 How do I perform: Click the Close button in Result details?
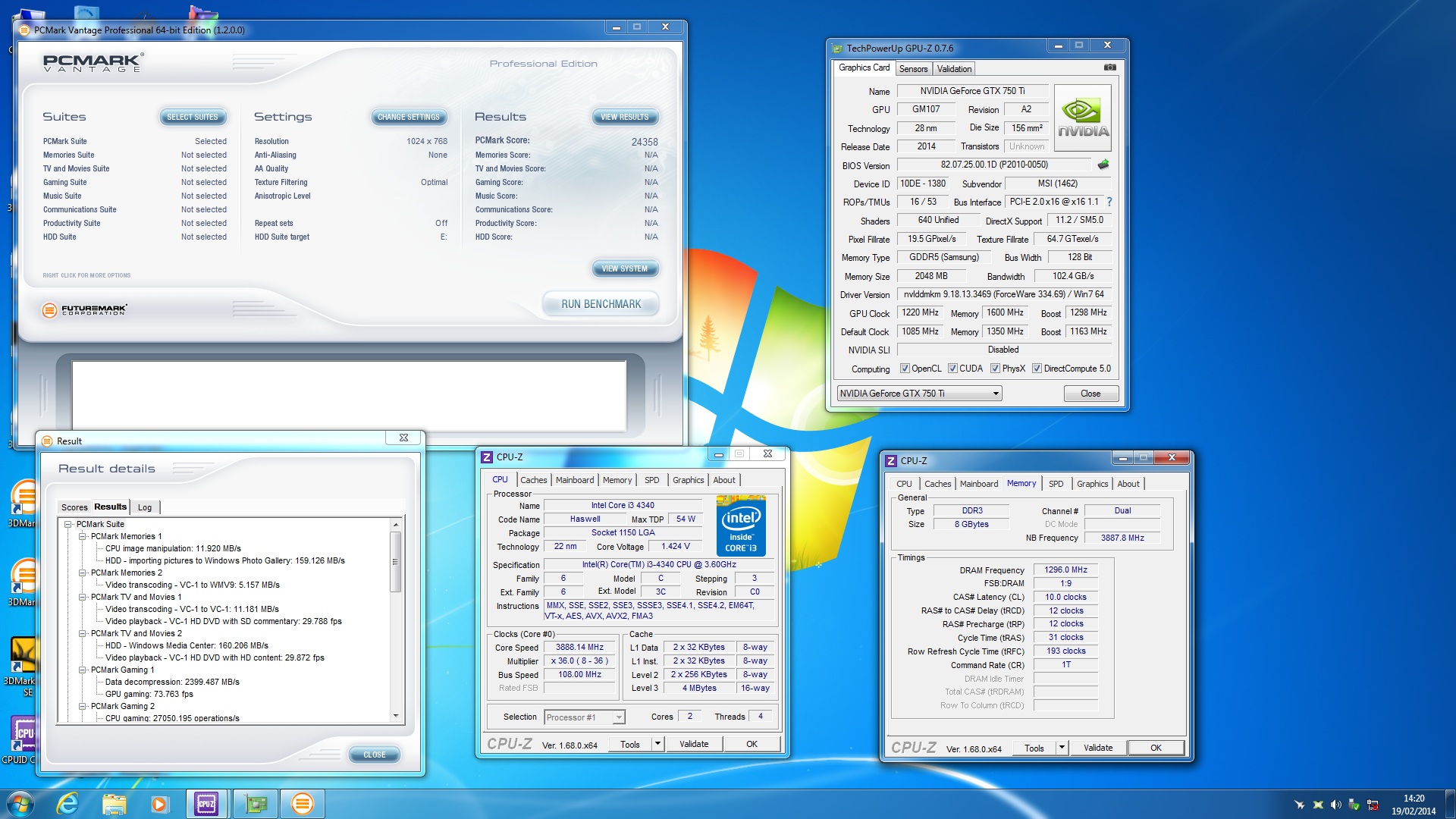[x=375, y=755]
